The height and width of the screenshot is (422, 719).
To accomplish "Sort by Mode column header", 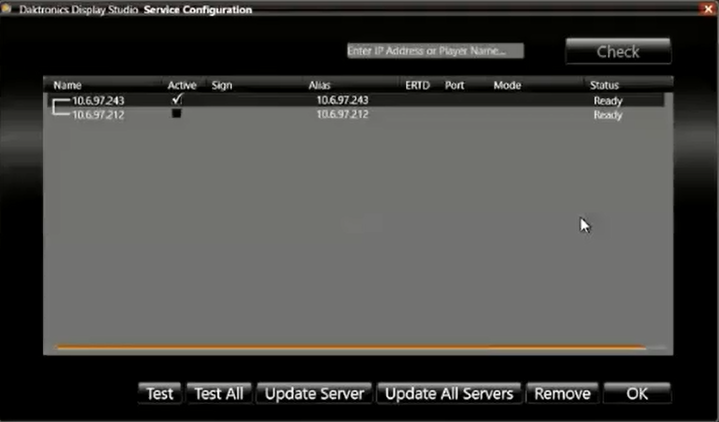I will pyautogui.click(x=507, y=85).
